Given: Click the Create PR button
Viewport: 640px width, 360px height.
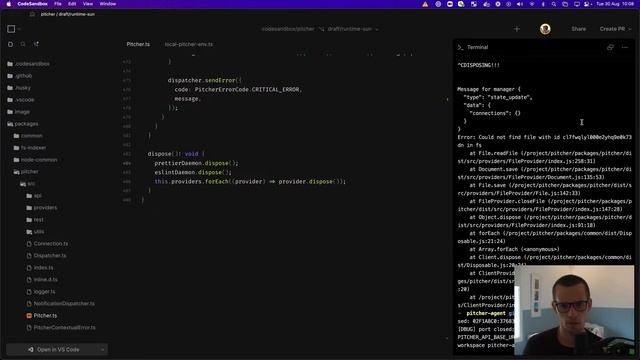Looking at the screenshot, I should click(612, 29).
